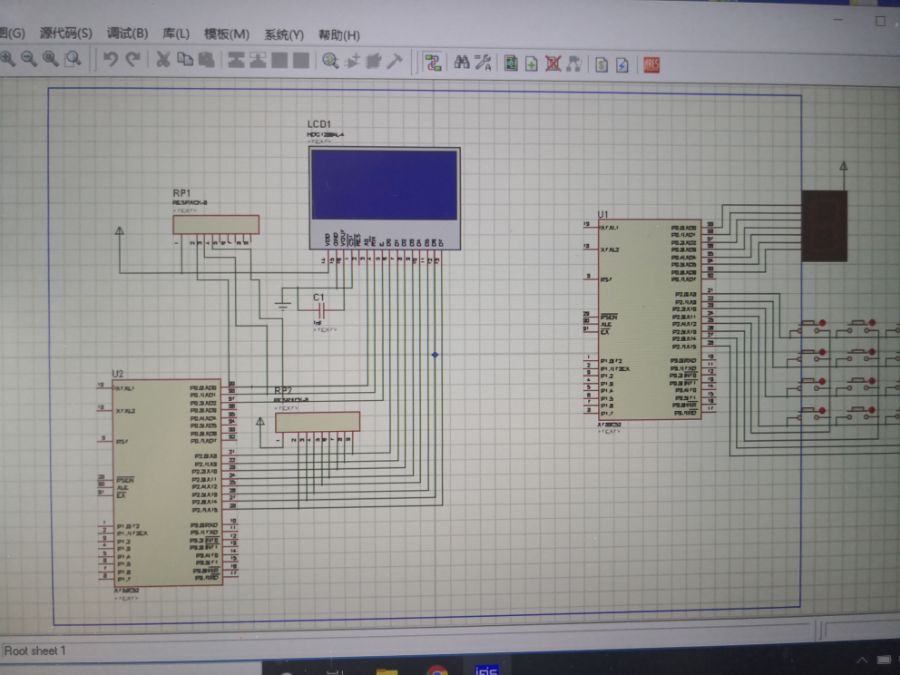Open the property assignment tool icon
Viewport: 900px width, 675px height.
pyautogui.click(x=483, y=63)
